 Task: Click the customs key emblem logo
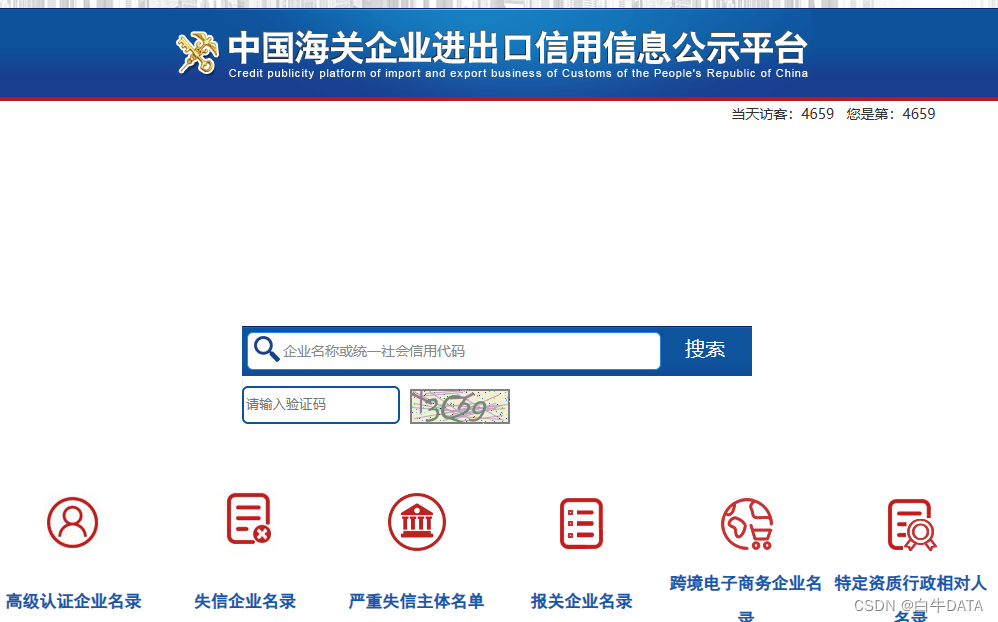[197, 53]
